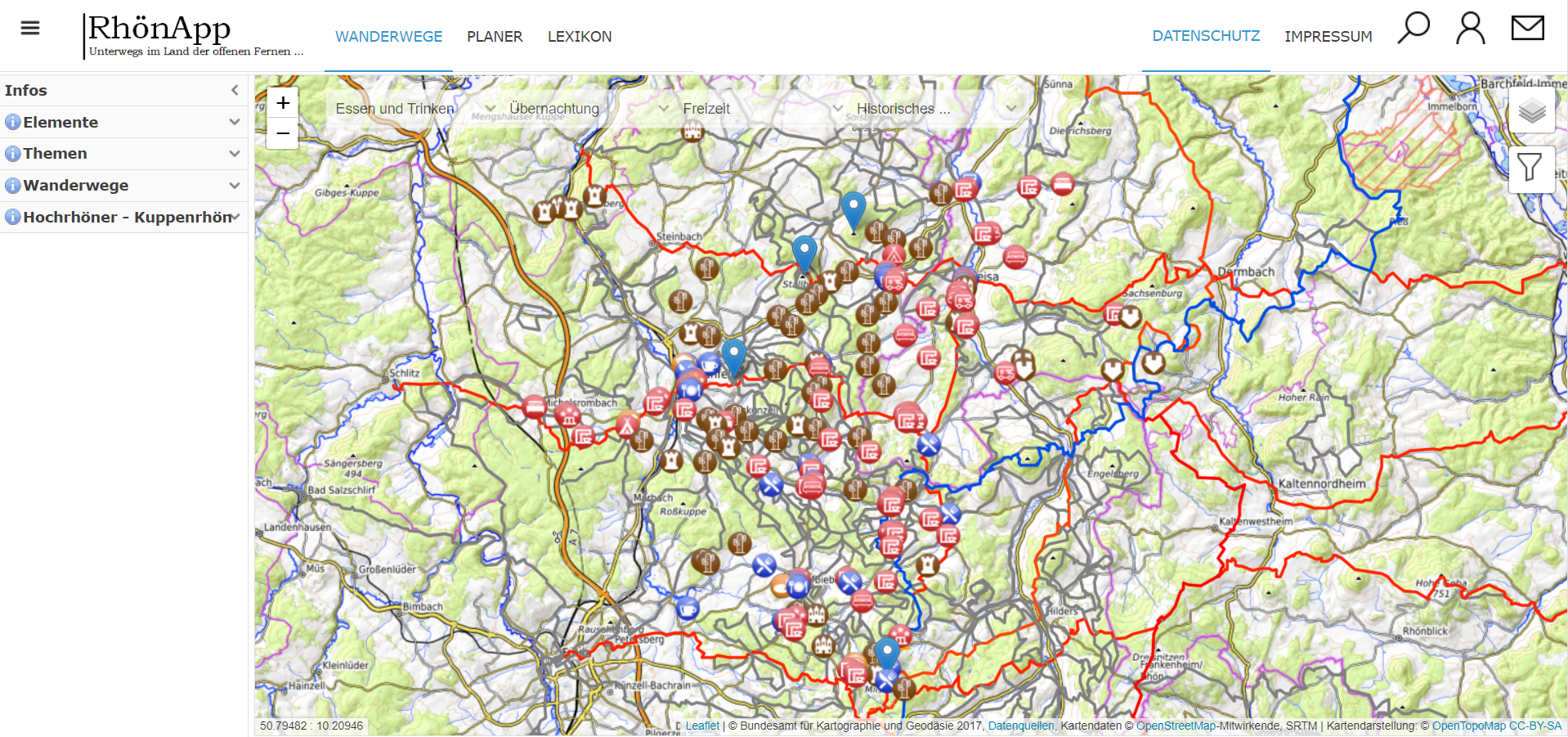Image resolution: width=1568 pixels, height=737 pixels.
Task: Open the OpenStreetMap attribution link
Action: [1176, 726]
